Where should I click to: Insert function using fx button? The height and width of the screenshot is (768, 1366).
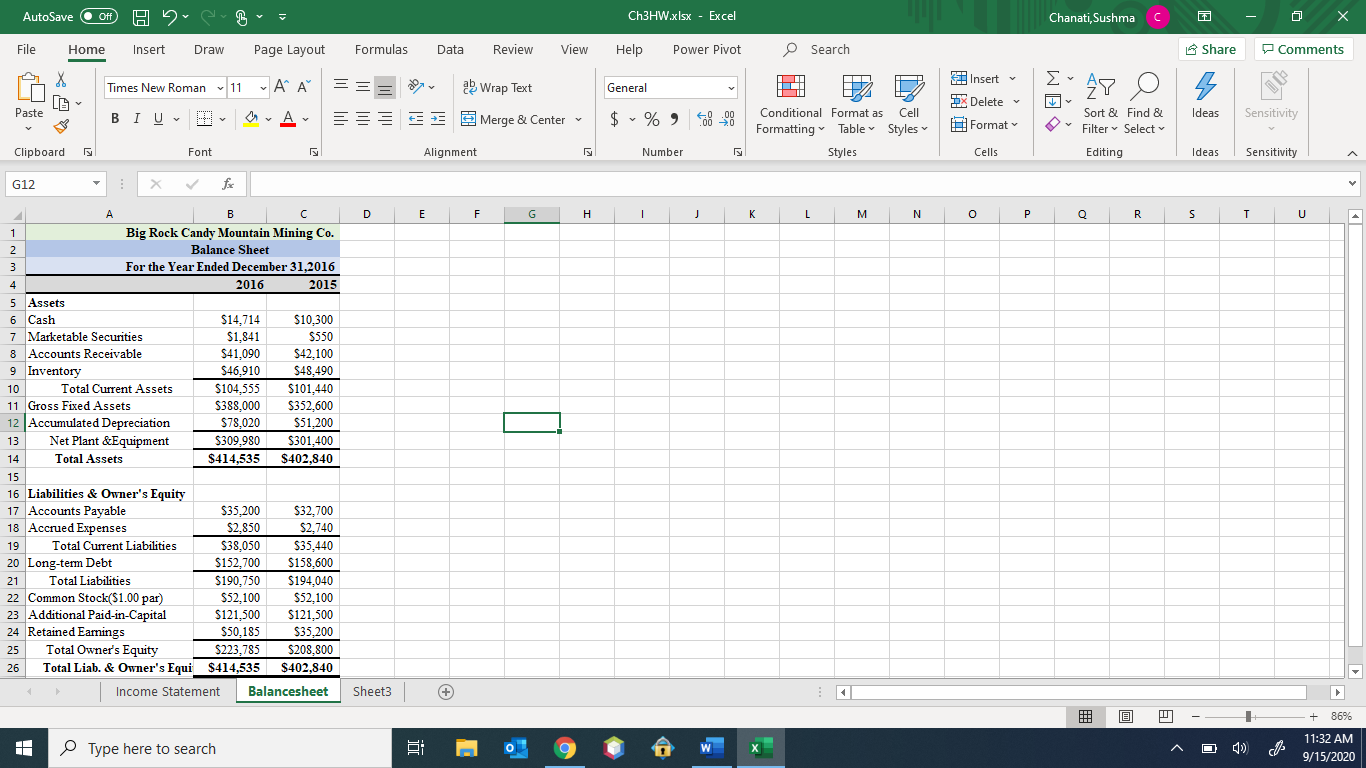click(229, 185)
